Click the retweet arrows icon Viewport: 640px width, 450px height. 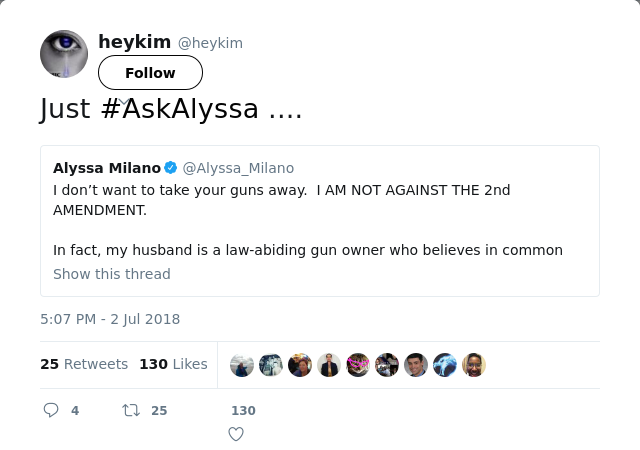coord(130,410)
